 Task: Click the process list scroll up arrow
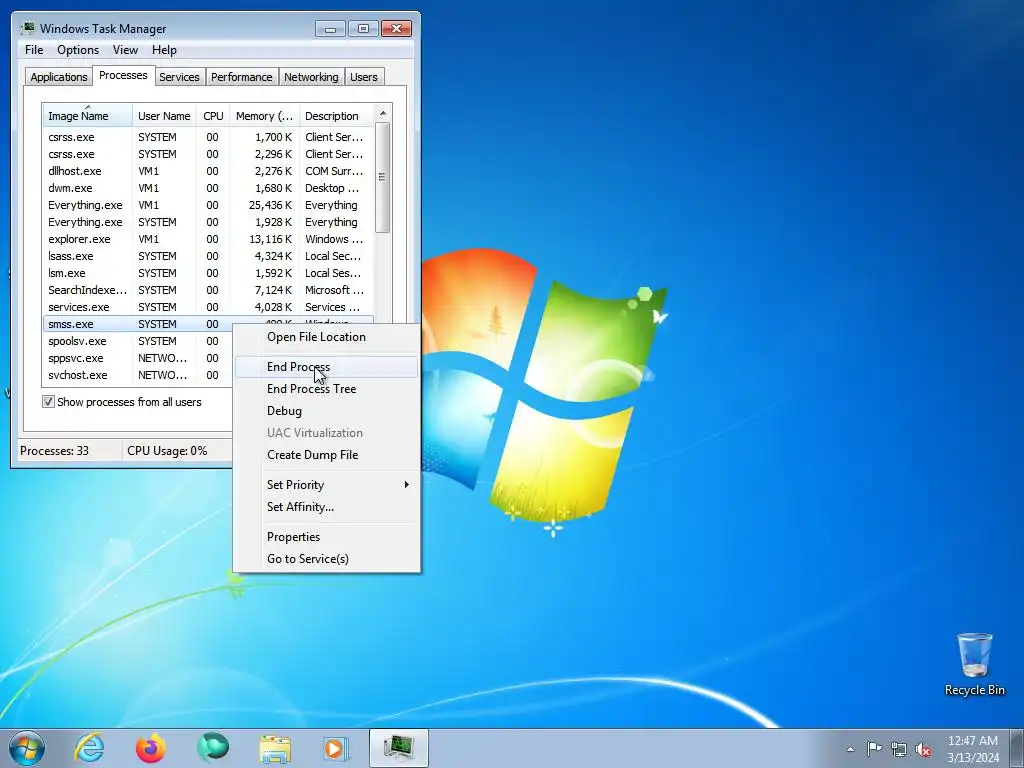383,113
